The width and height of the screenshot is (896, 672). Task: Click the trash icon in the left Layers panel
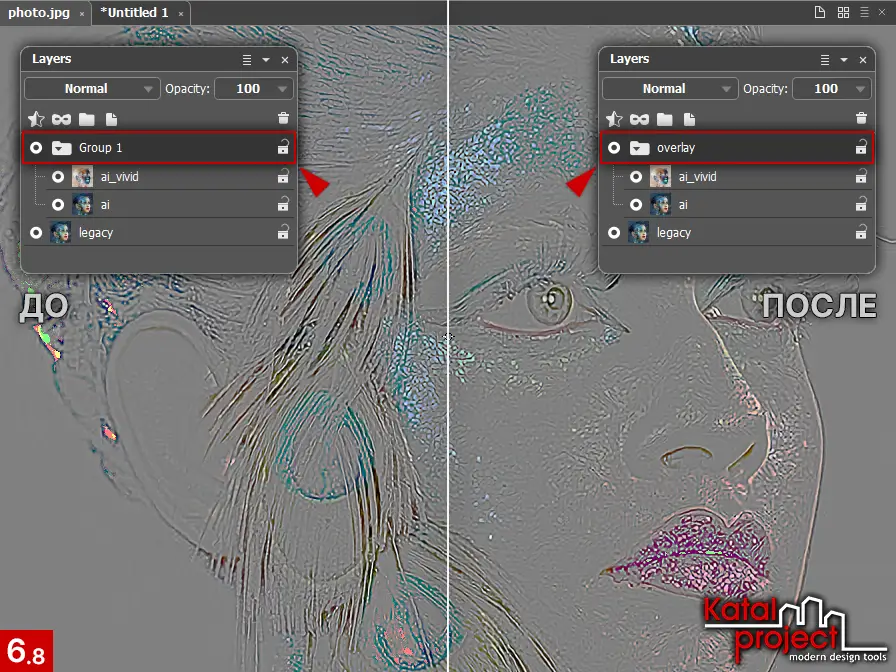click(x=283, y=119)
